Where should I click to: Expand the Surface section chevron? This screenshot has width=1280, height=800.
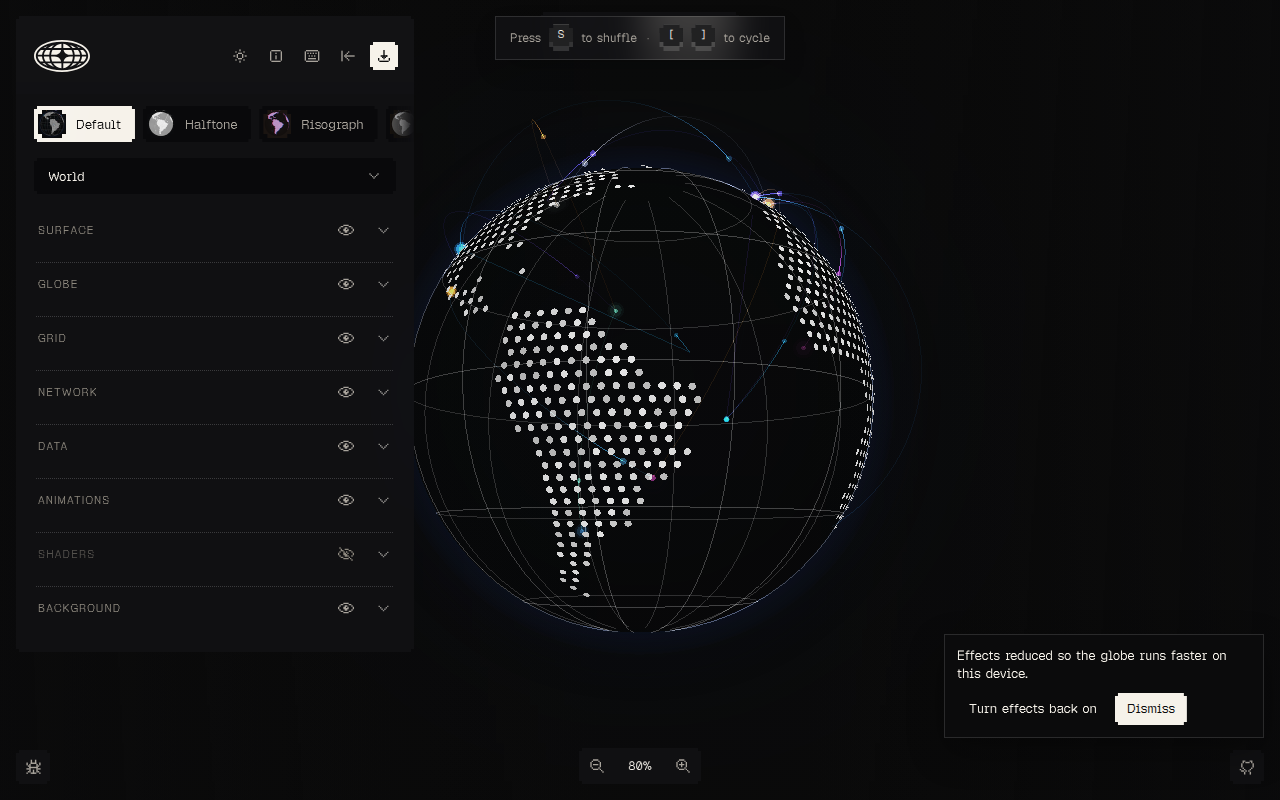pos(383,230)
